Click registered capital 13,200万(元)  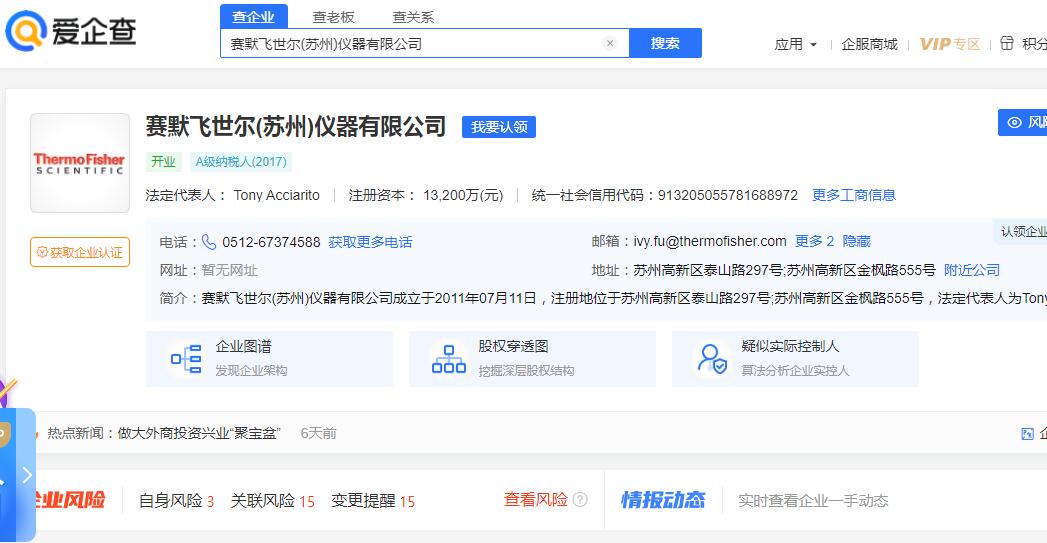pos(463,195)
